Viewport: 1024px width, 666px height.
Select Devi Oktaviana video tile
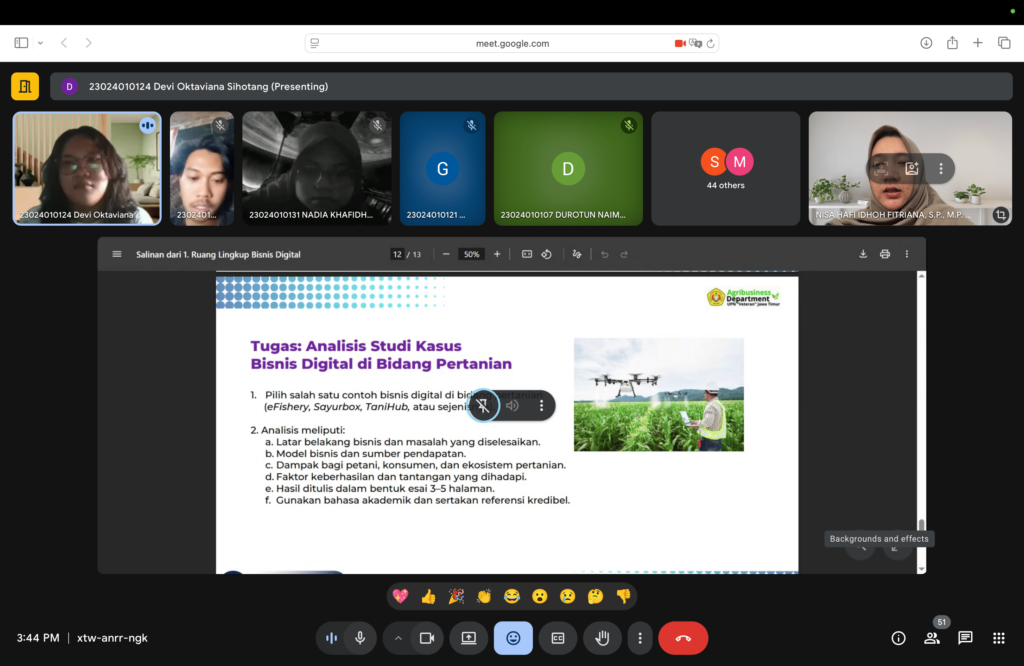point(87,168)
